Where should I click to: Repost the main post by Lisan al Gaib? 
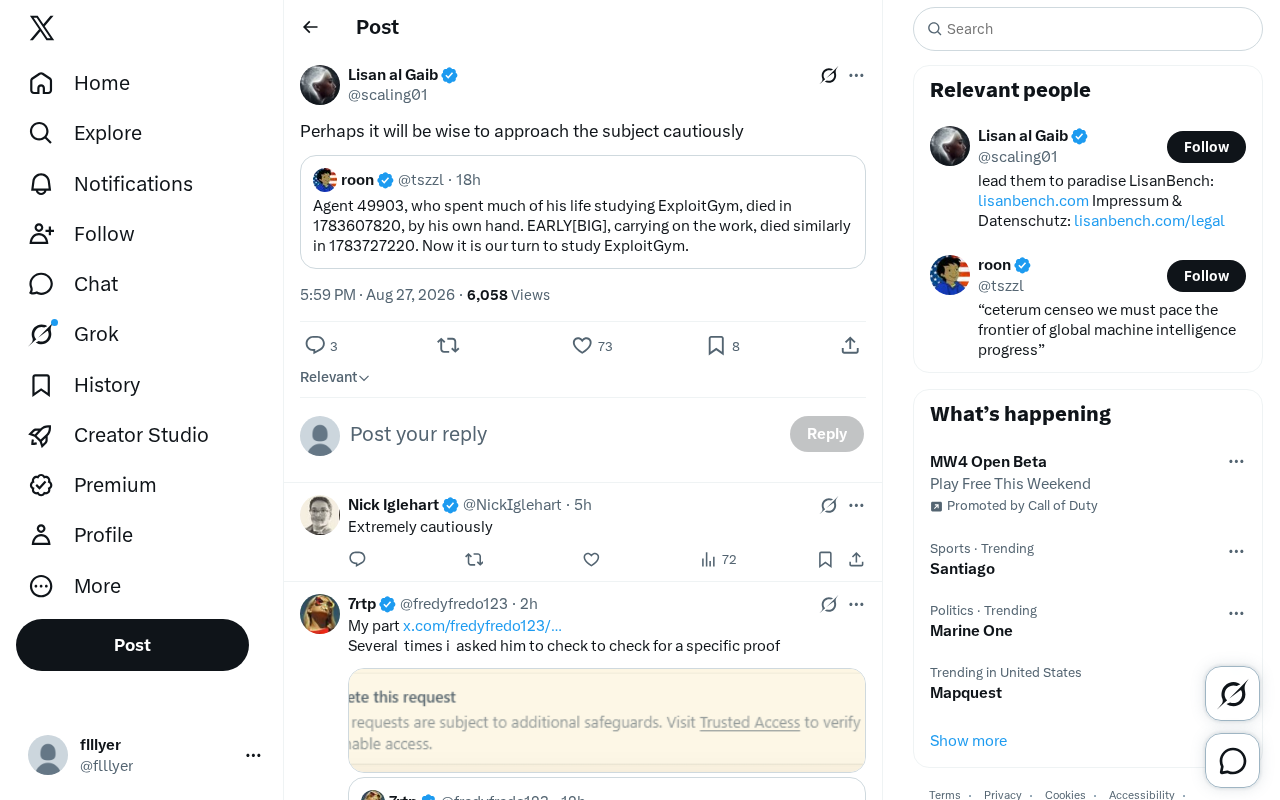pos(448,345)
